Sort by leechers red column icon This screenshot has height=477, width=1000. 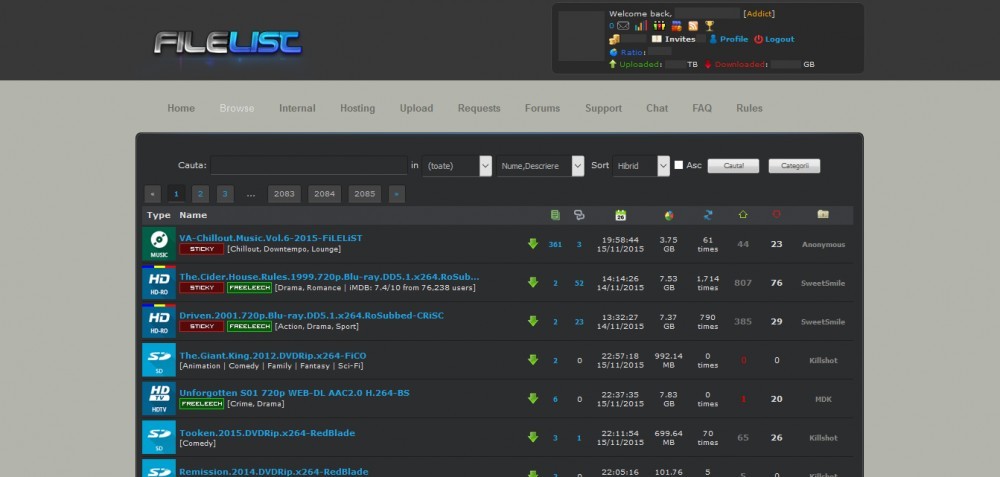point(776,214)
